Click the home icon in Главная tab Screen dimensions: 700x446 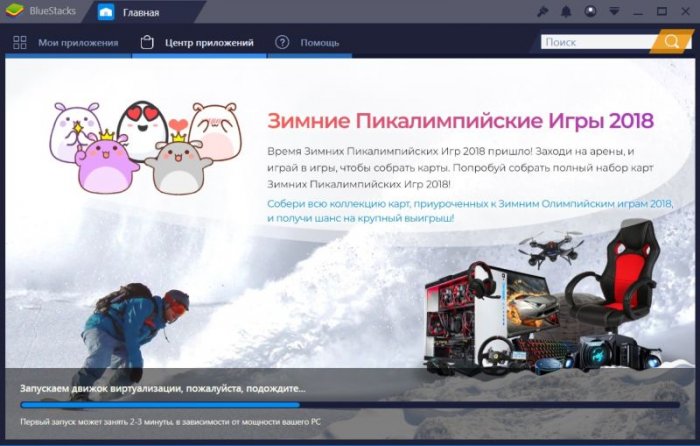point(106,13)
